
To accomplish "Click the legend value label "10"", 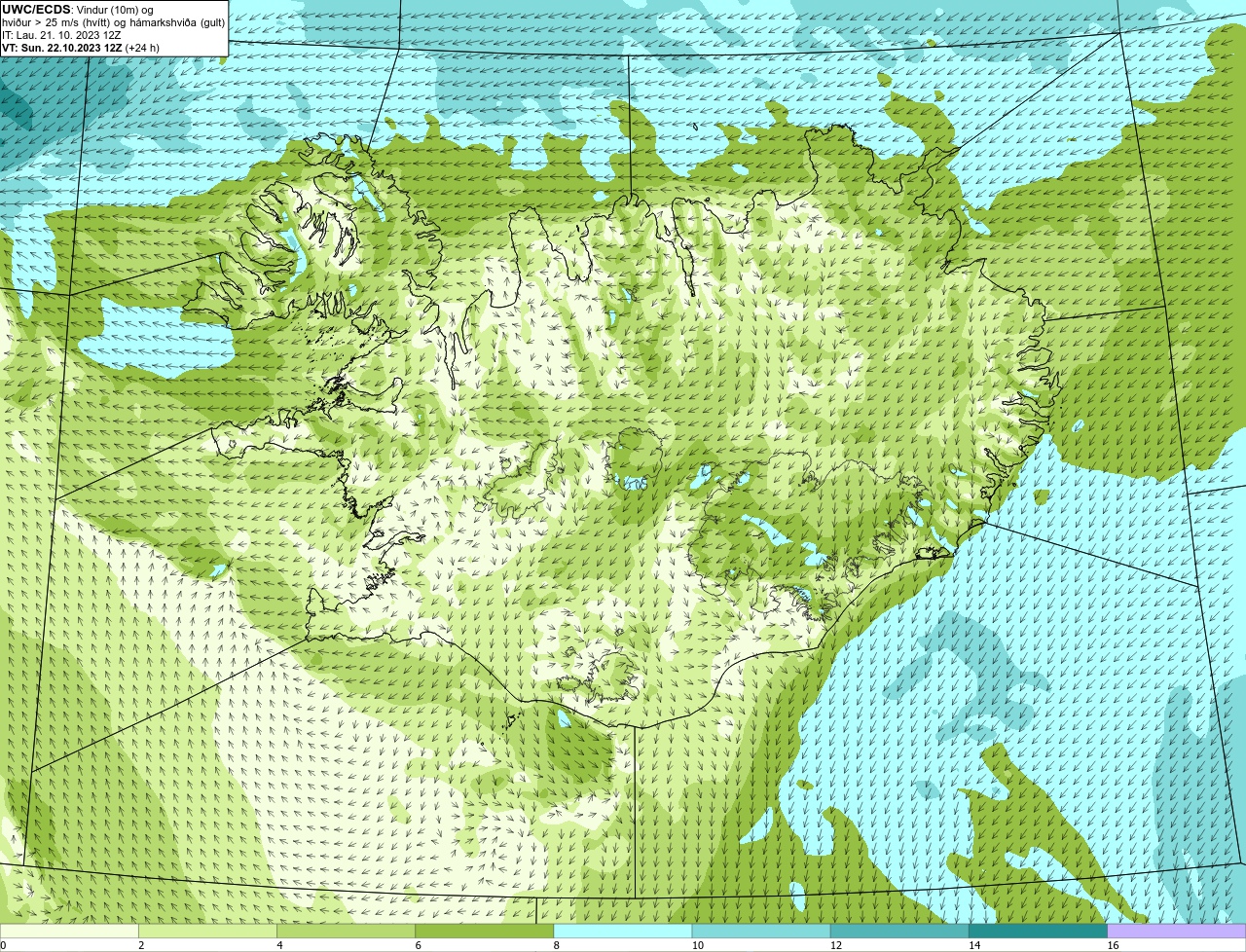I will pyautogui.click(x=697, y=945).
